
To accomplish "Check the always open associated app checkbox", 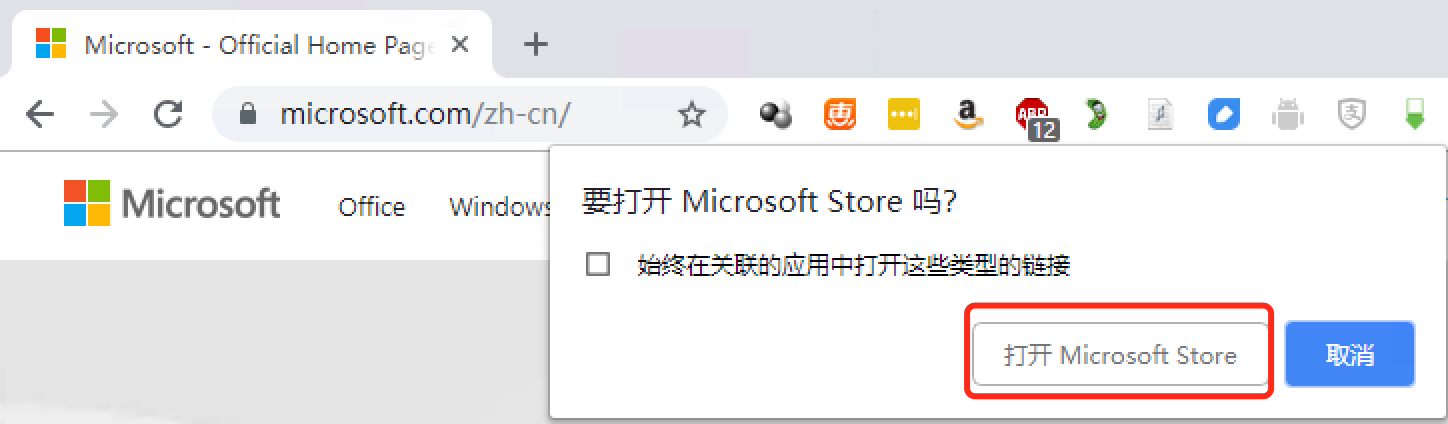I will [598, 265].
